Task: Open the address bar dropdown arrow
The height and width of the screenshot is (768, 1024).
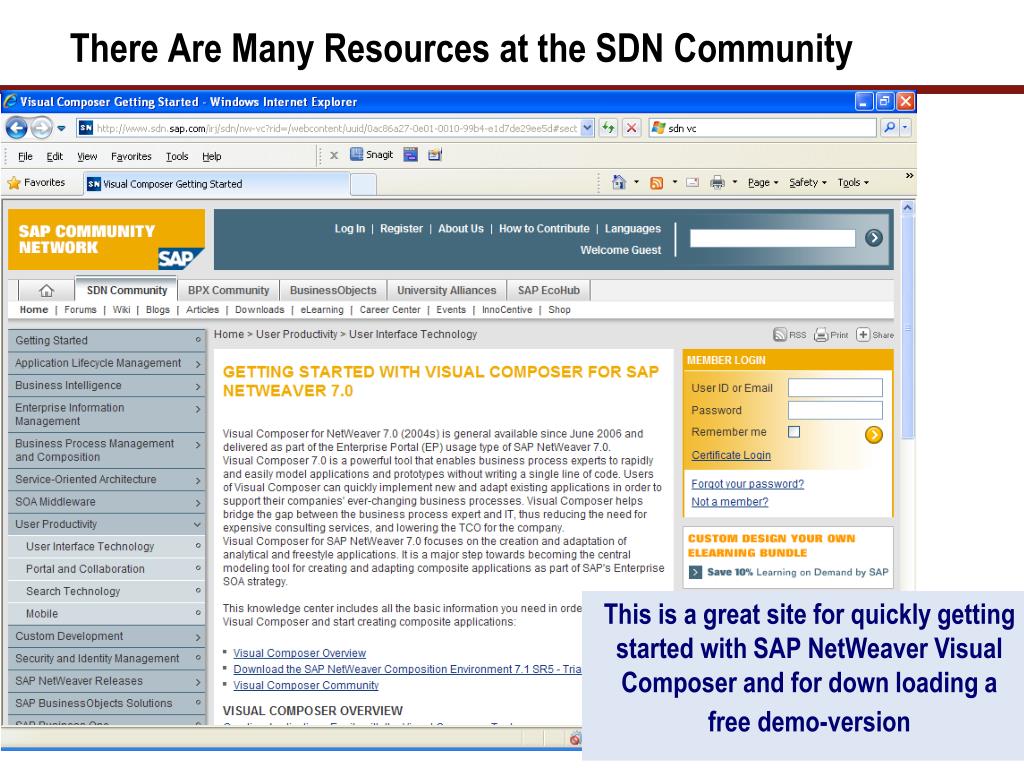Action: 587,128
